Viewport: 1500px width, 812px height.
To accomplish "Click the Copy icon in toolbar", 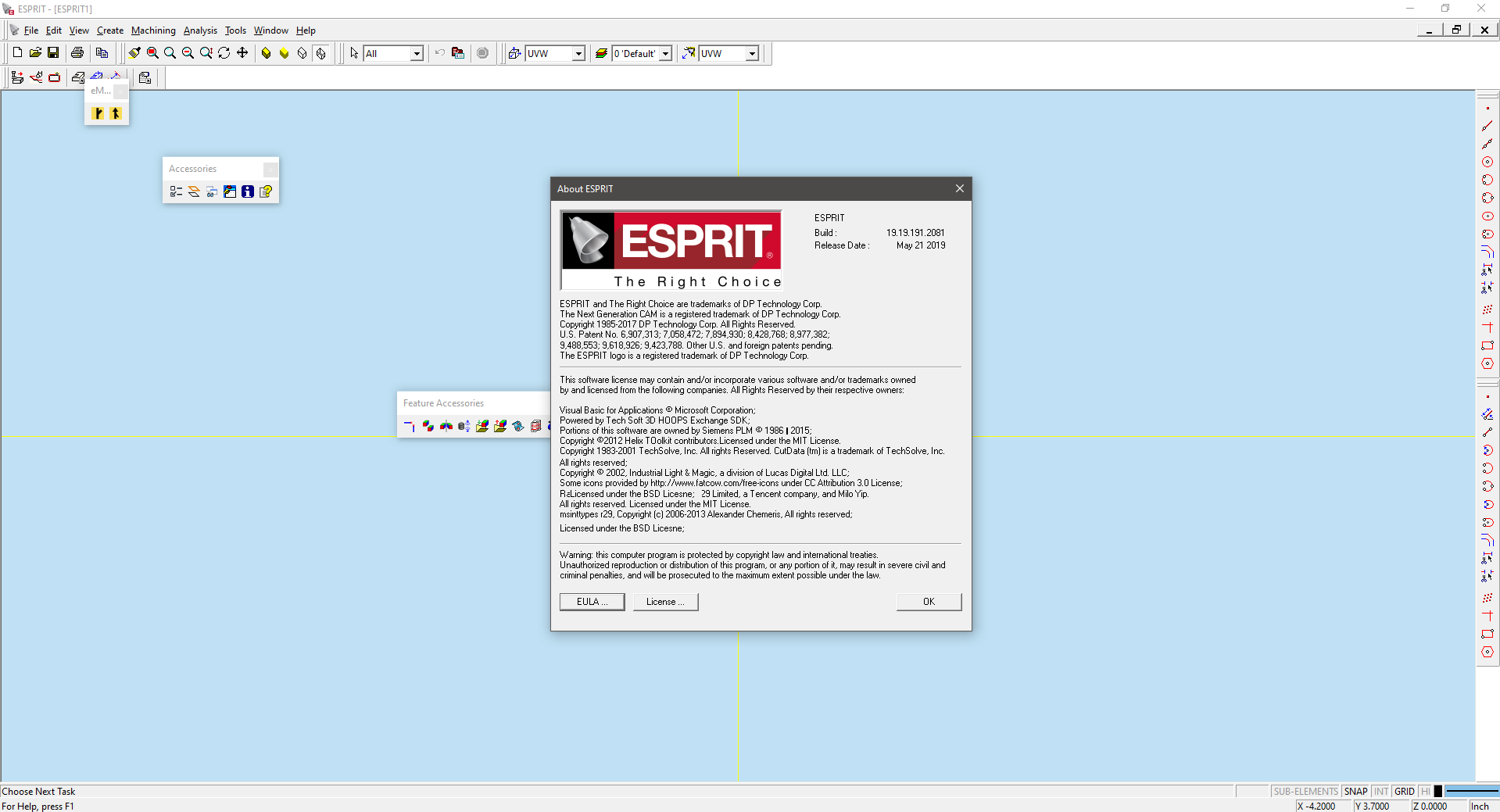I will pyautogui.click(x=102, y=53).
